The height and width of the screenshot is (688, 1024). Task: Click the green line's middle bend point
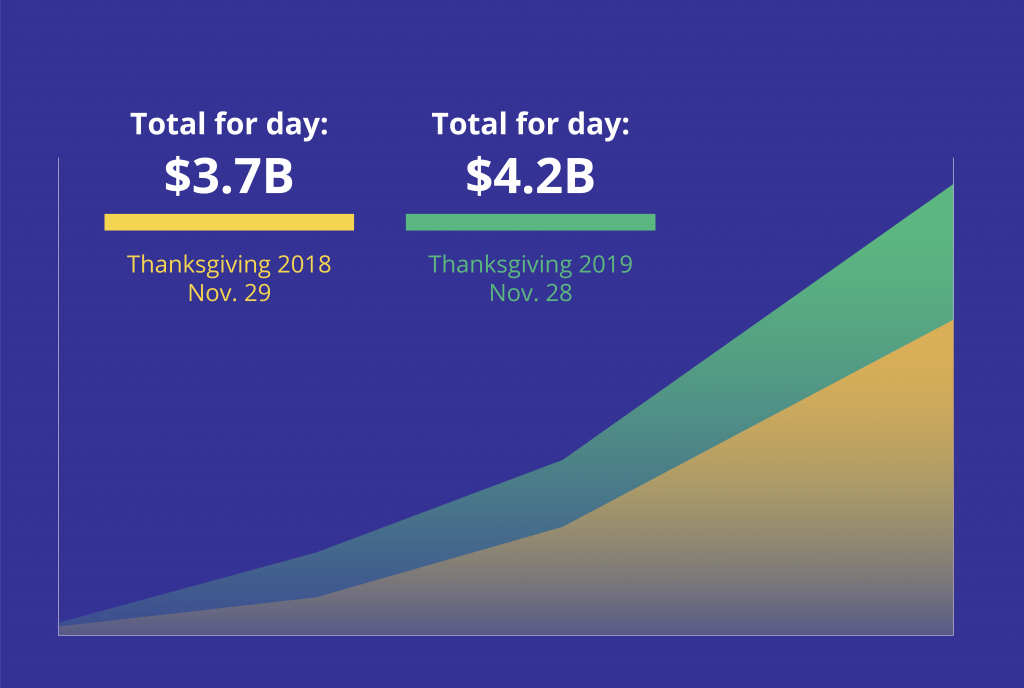563,460
